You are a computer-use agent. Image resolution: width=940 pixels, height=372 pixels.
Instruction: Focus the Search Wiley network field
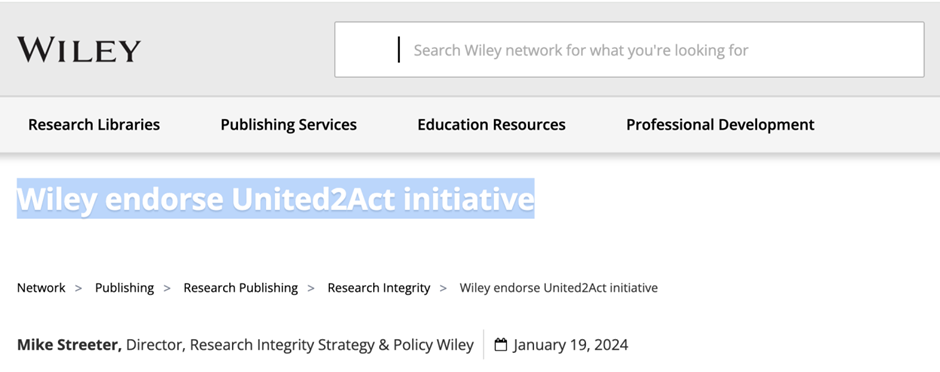(x=629, y=50)
